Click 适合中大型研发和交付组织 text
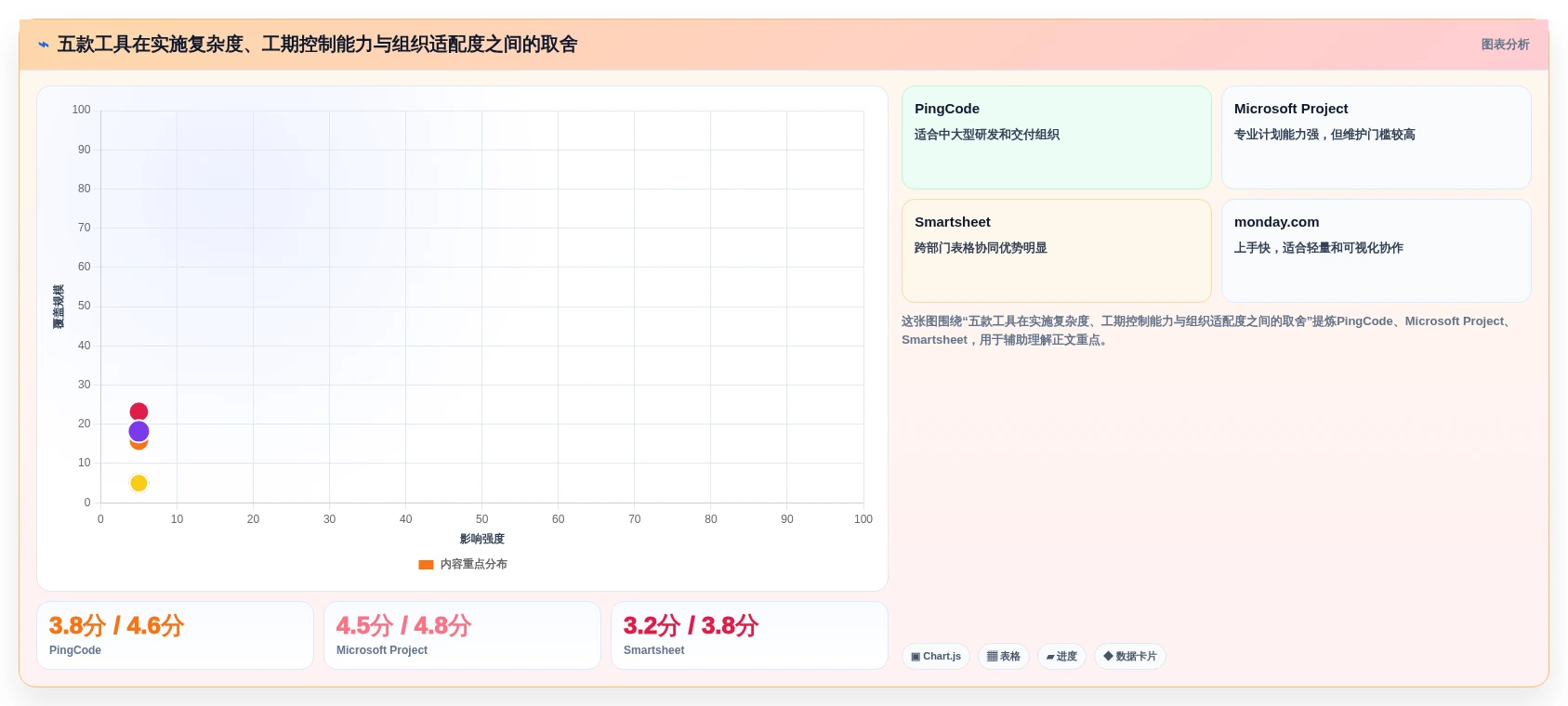The width and height of the screenshot is (1568, 706). point(987,135)
